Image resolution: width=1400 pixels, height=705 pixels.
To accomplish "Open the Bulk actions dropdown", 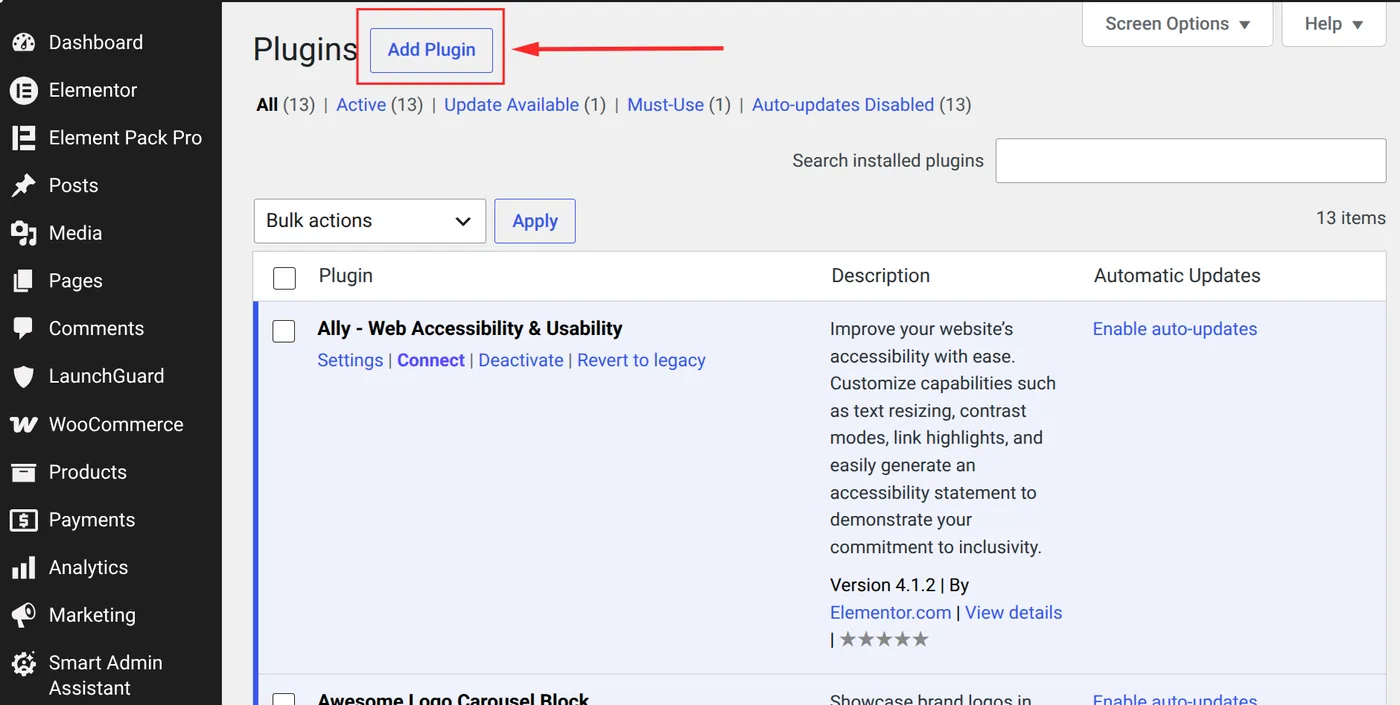I will coord(370,221).
